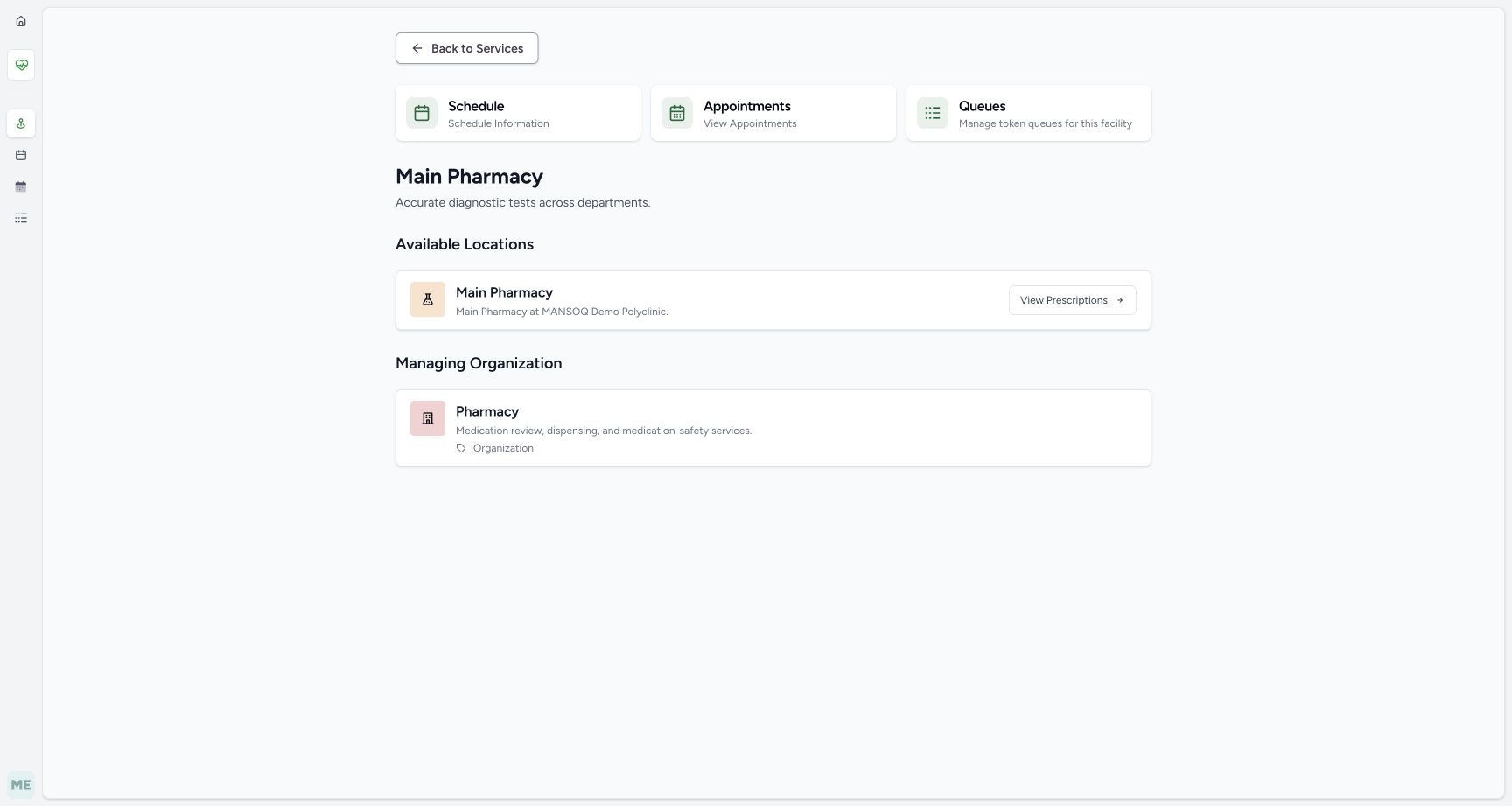The width and height of the screenshot is (1512, 806).
Task: Click the large Main Pharmacy page title
Action: [469, 176]
